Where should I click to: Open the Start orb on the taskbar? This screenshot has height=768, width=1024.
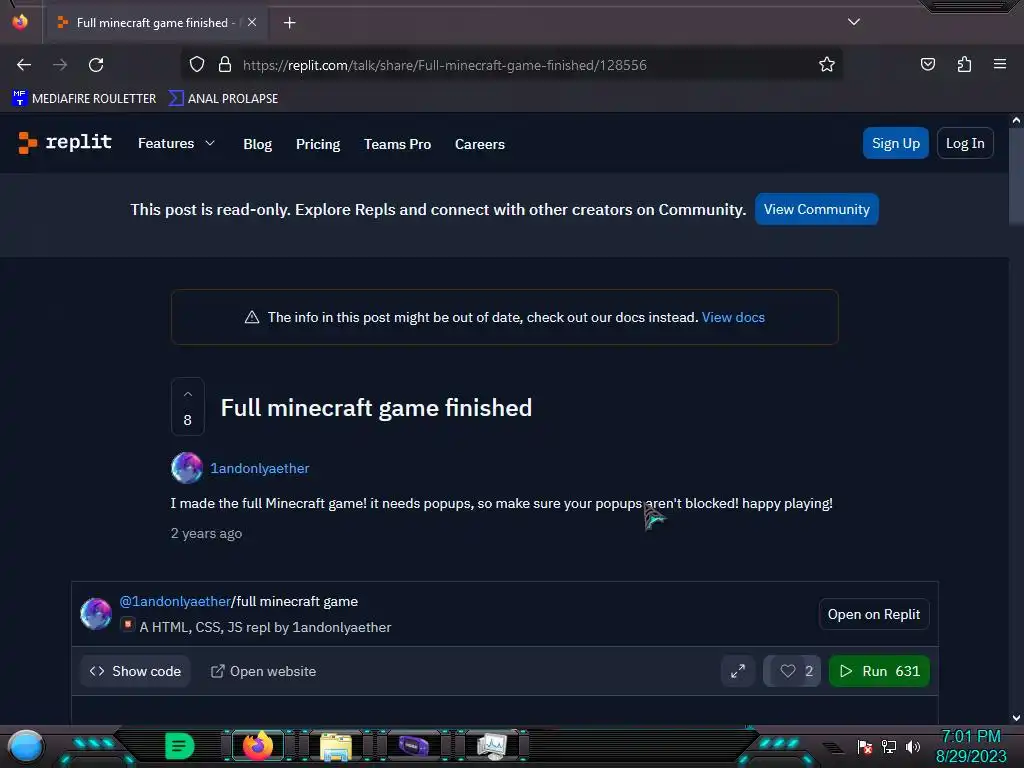point(26,746)
